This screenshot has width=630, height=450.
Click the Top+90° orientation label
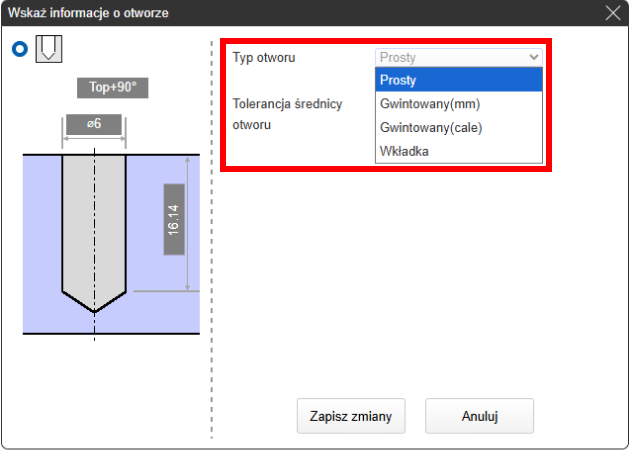coord(112,88)
